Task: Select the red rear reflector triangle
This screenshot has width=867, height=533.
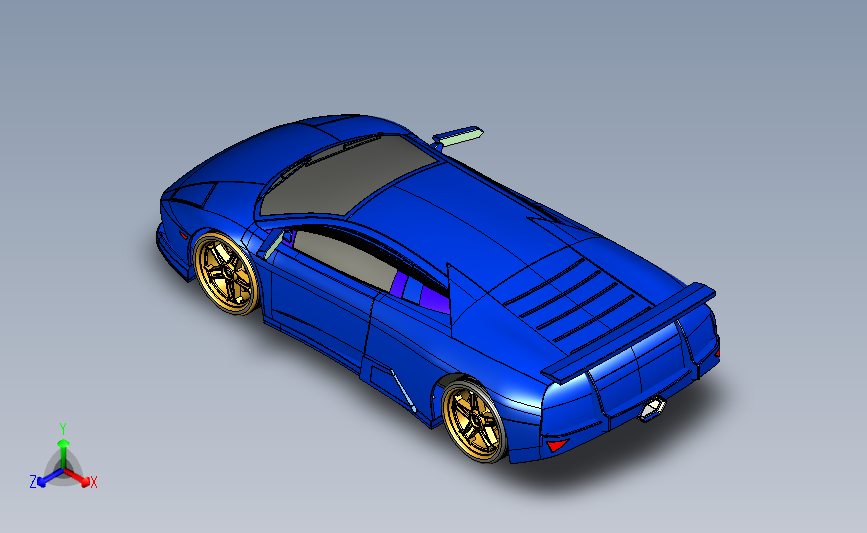Action: 556,445
